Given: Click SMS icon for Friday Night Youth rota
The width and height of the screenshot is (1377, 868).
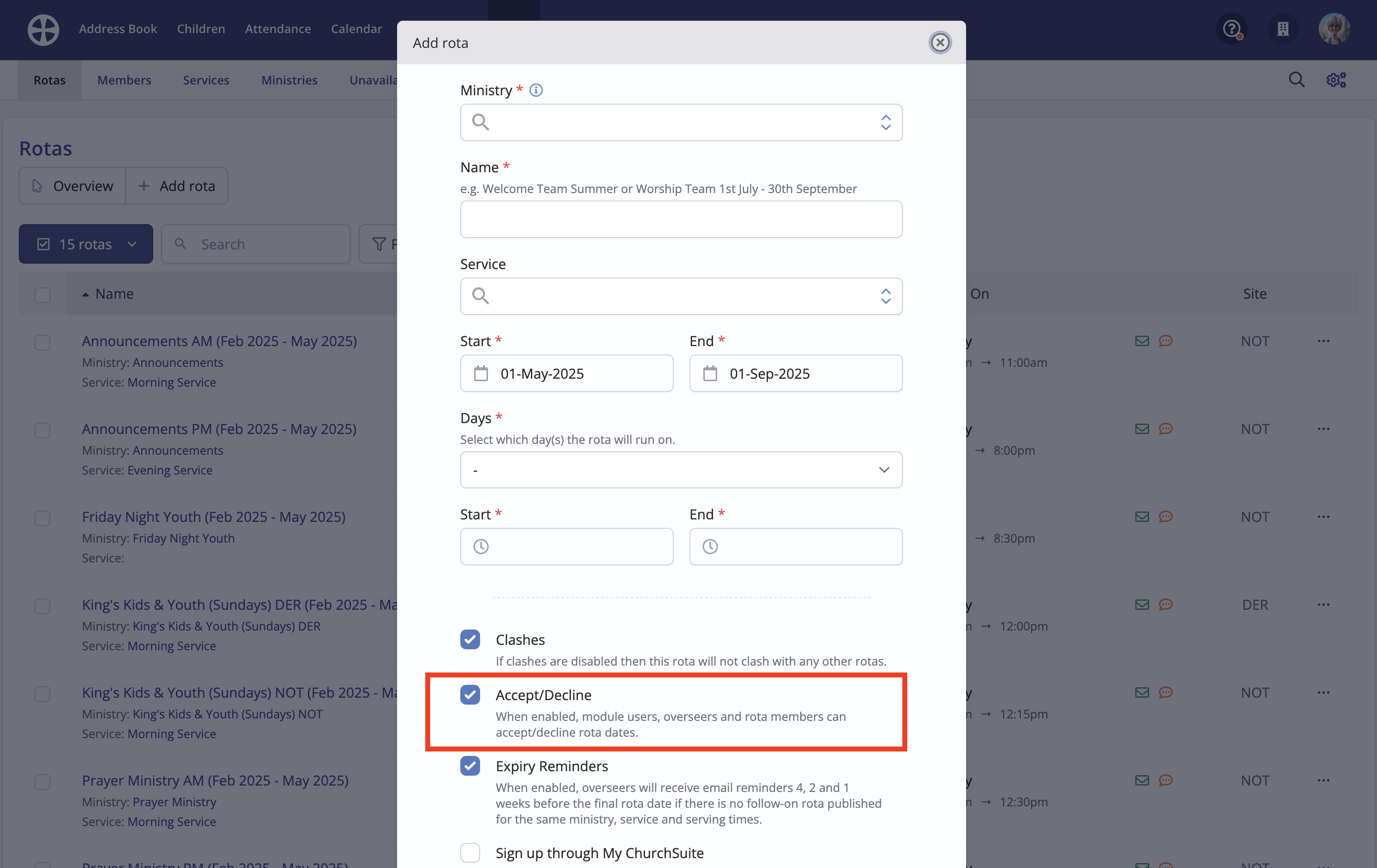Looking at the screenshot, I should 1166,517.
